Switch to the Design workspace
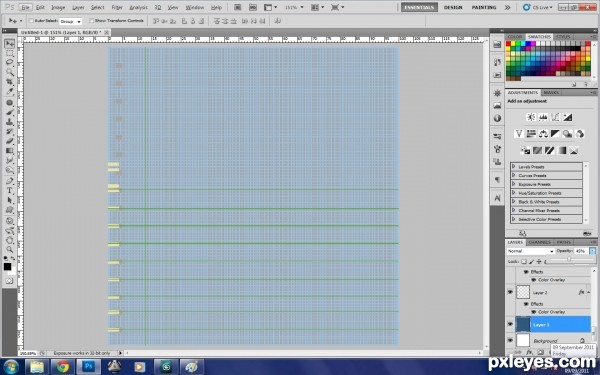This screenshot has width=600, height=375. pos(453,7)
